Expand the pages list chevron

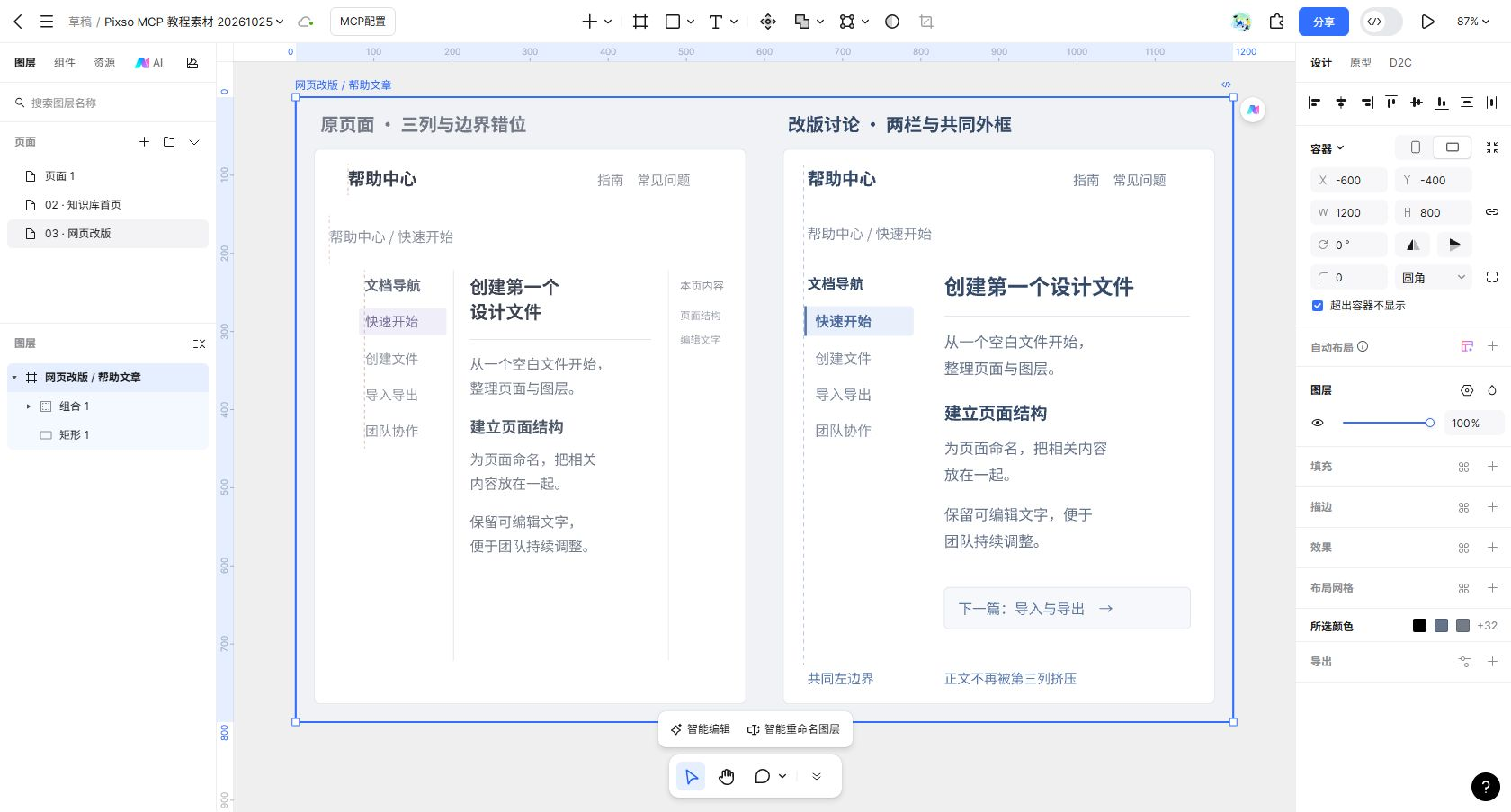coord(194,142)
